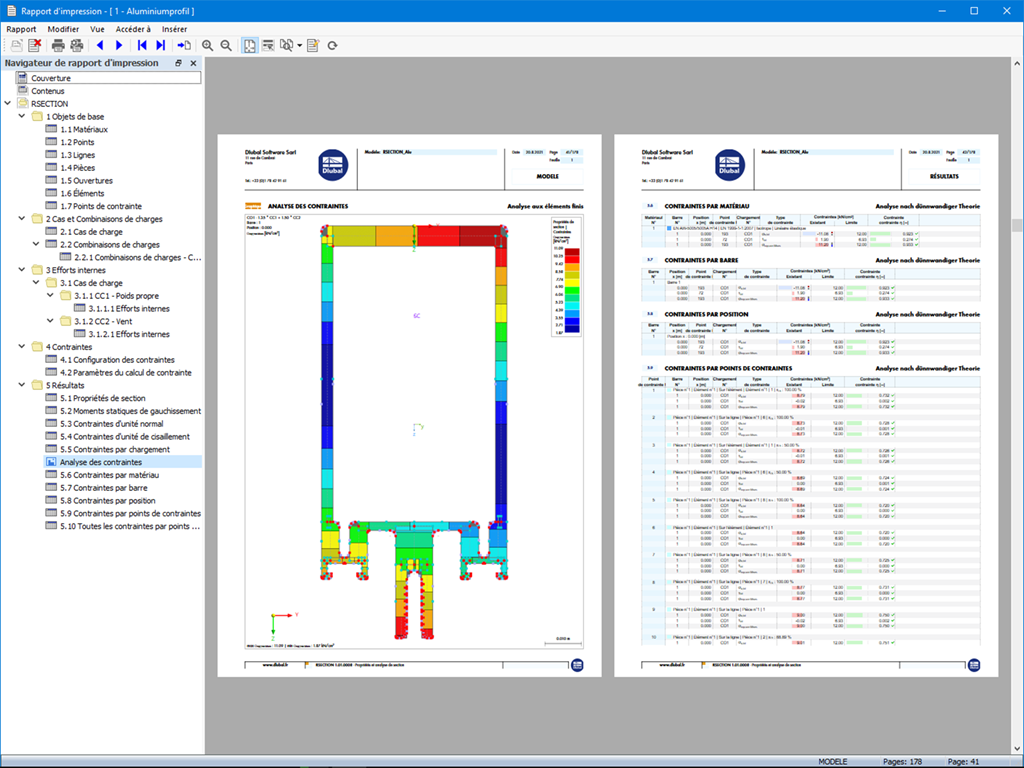Jump to last page icon
The width and height of the screenshot is (1024, 768).
pyautogui.click(x=161, y=45)
